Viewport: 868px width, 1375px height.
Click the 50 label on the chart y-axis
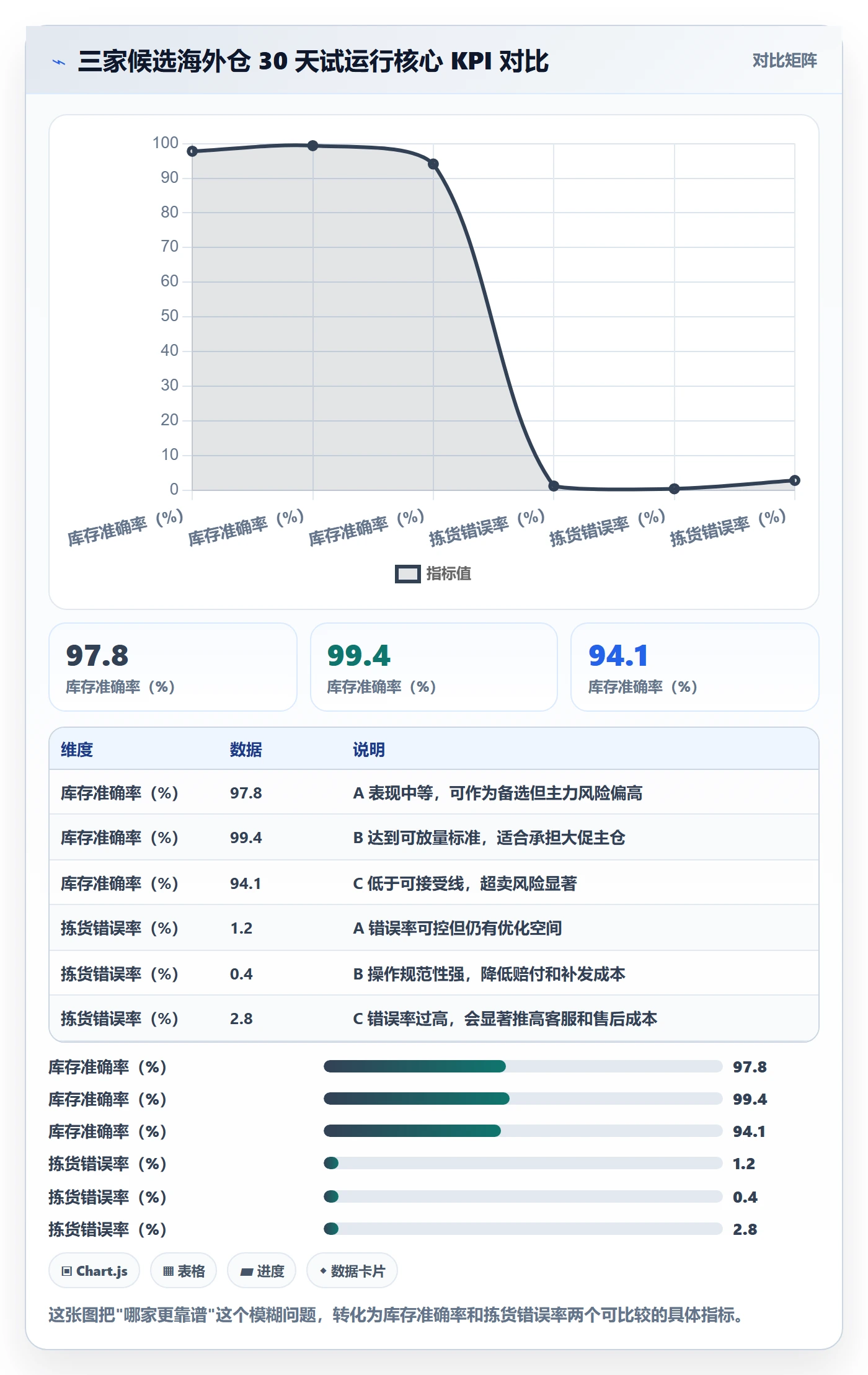(x=170, y=316)
